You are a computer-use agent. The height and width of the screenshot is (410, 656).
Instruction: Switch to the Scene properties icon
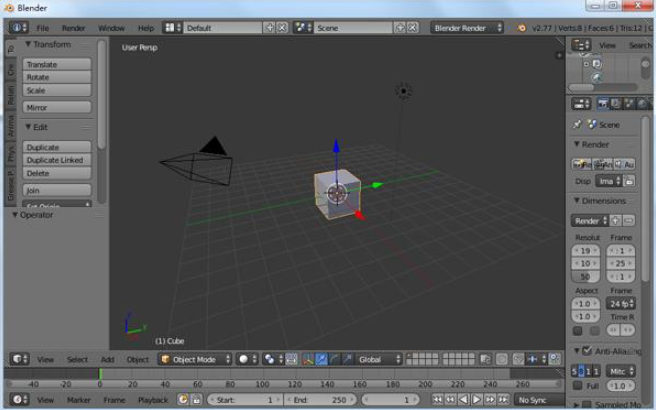tap(629, 103)
